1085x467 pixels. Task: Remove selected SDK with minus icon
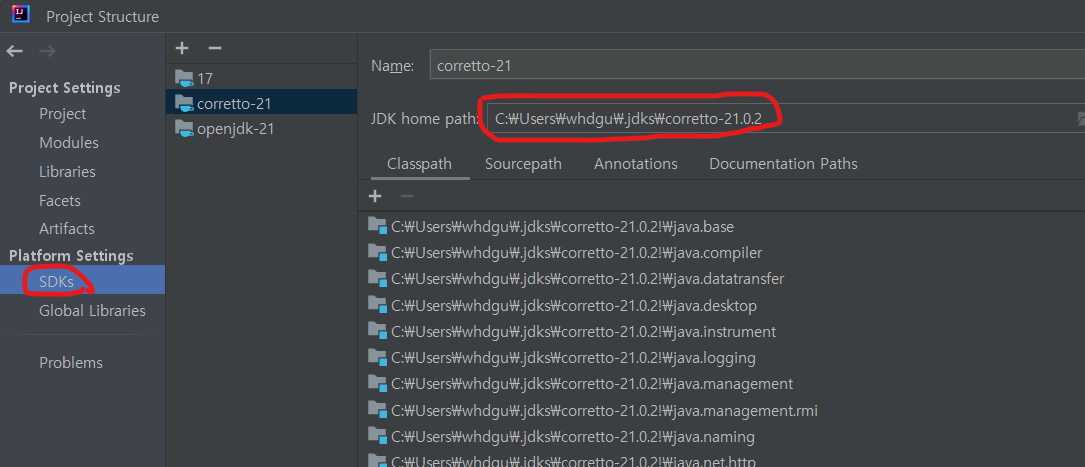point(215,48)
